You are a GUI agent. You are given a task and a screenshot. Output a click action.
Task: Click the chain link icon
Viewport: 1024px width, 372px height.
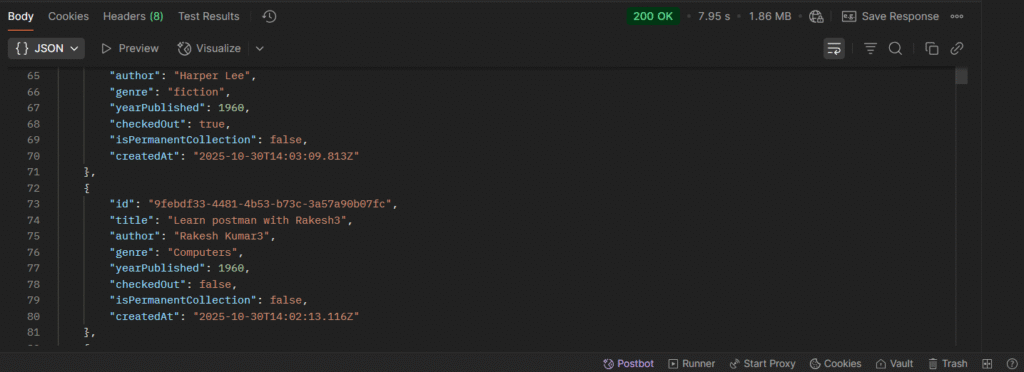pyautogui.click(x=957, y=48)
